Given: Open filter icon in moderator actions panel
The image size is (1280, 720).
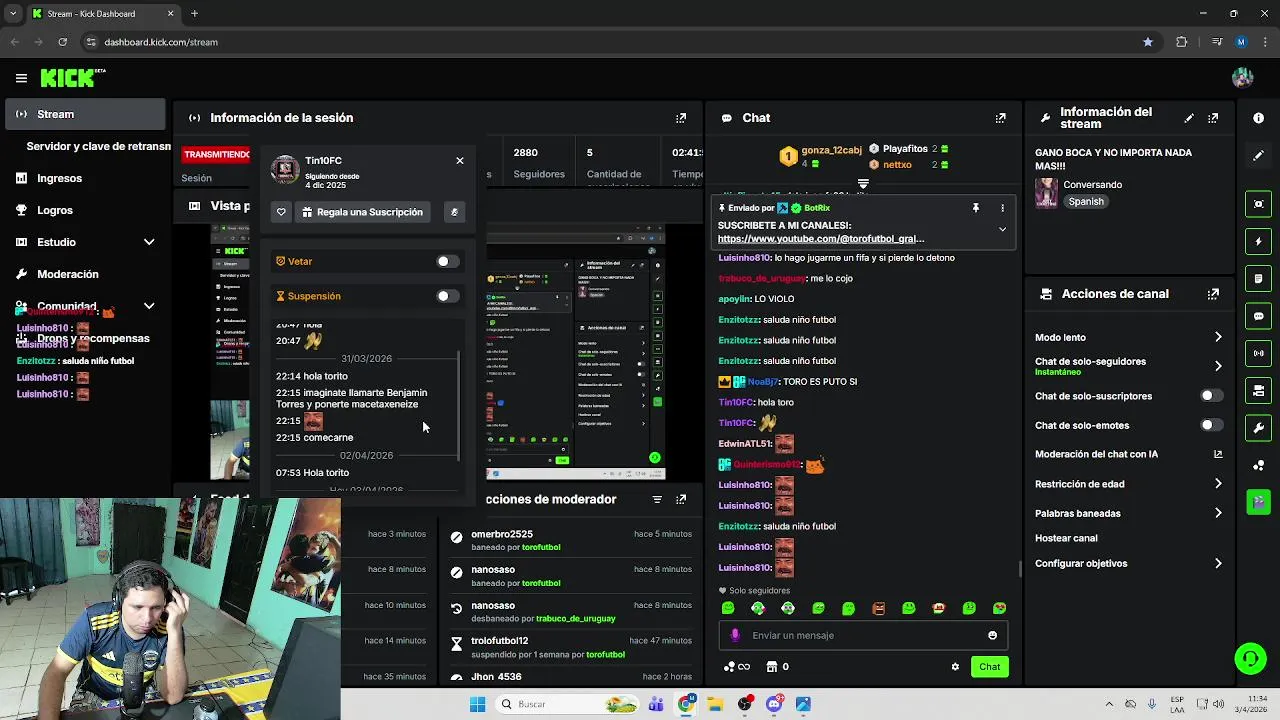Looking at the screenshot, I should point(657,499).
